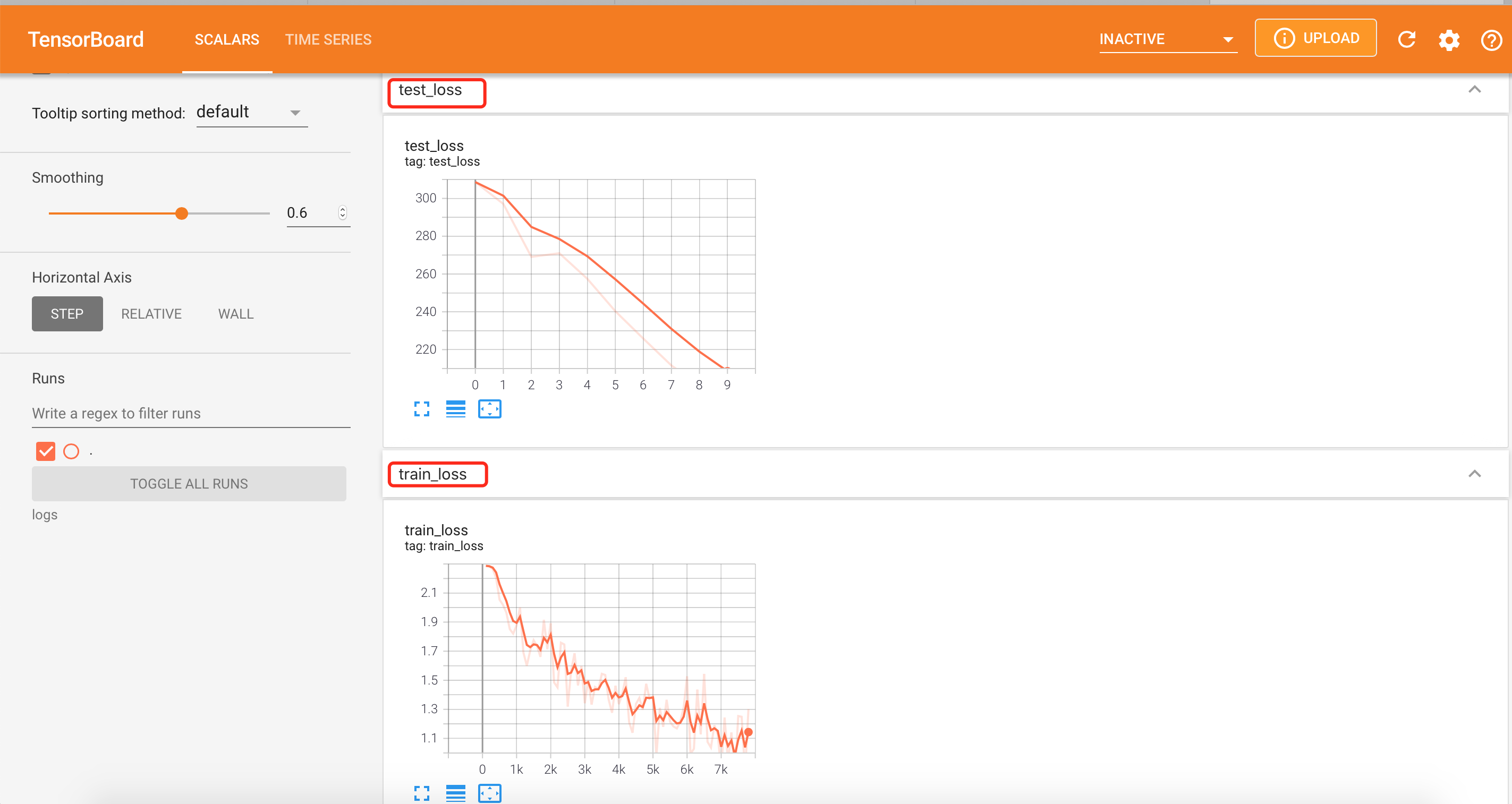Fit domain to data on train_loss chart
1512x804 pixels.
click(x=489, y=793)
